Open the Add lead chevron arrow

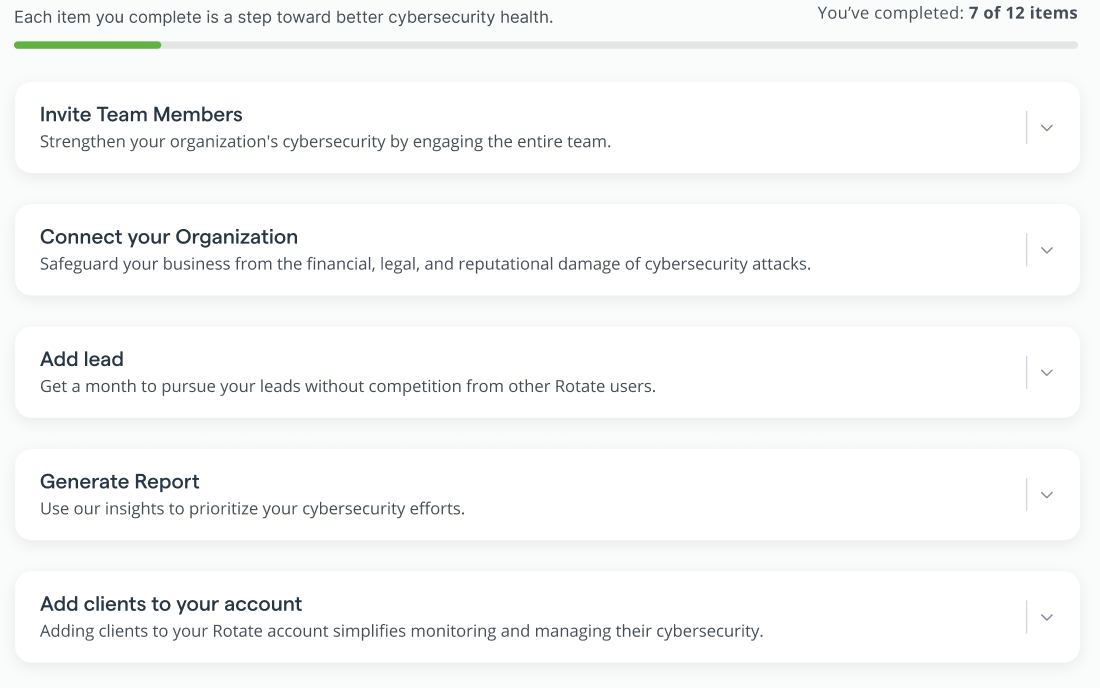tap(1047, 372)
